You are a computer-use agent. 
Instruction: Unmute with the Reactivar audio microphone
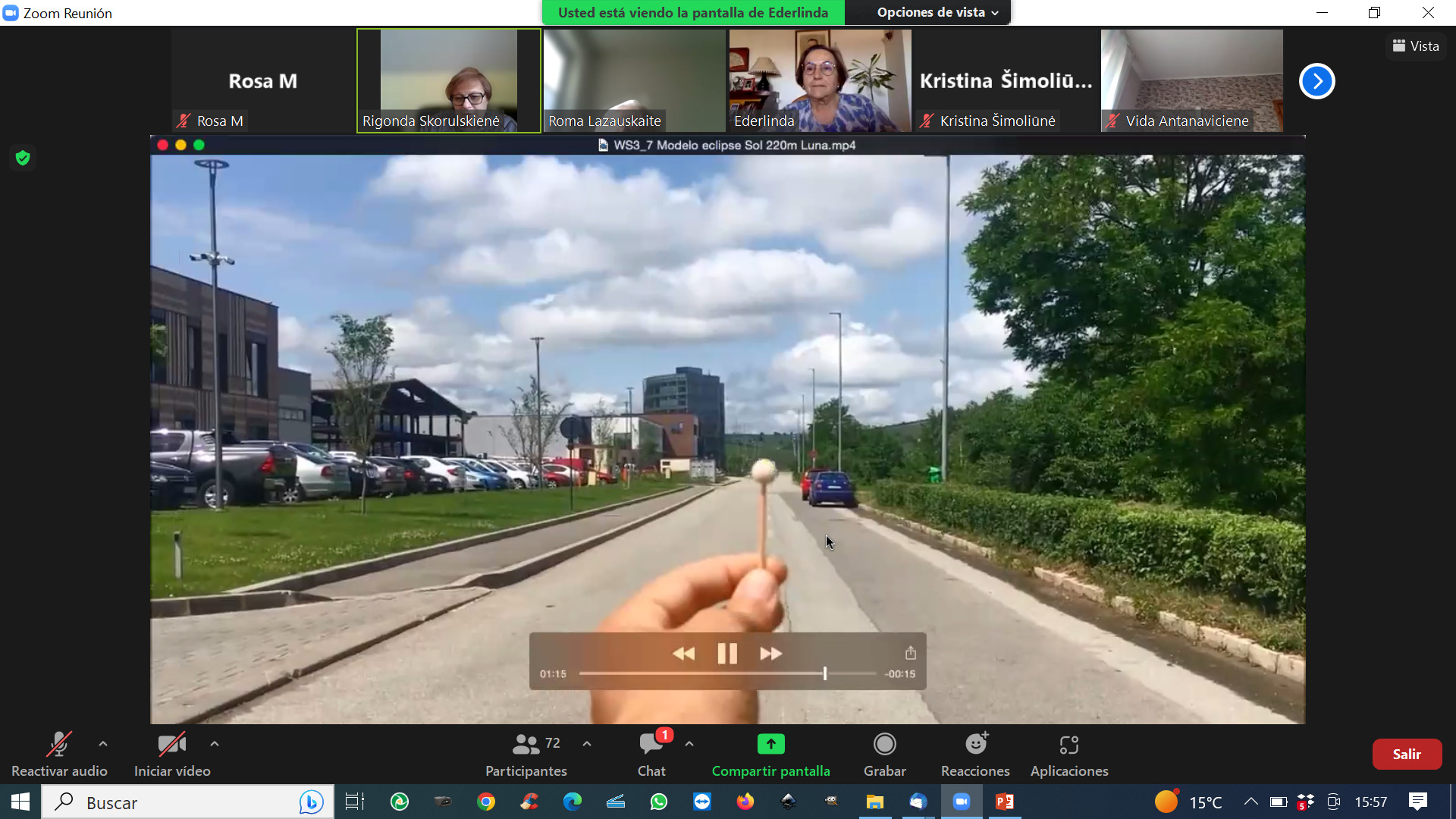[59, 754]
